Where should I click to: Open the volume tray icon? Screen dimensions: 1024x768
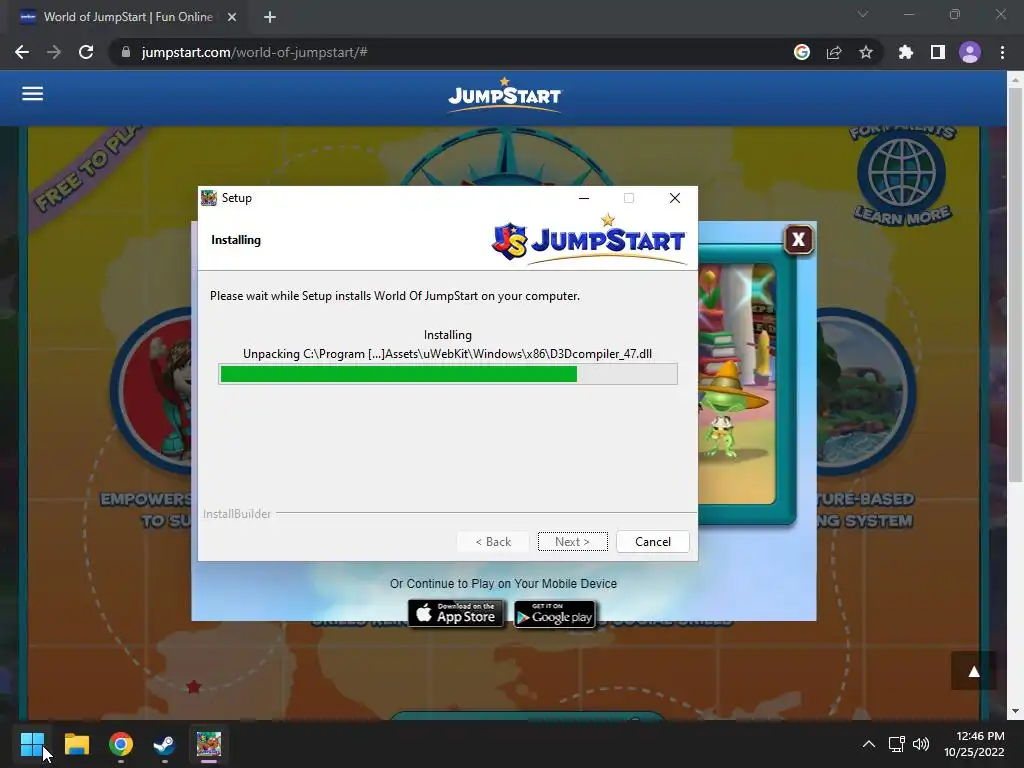[x=921, y=744]
